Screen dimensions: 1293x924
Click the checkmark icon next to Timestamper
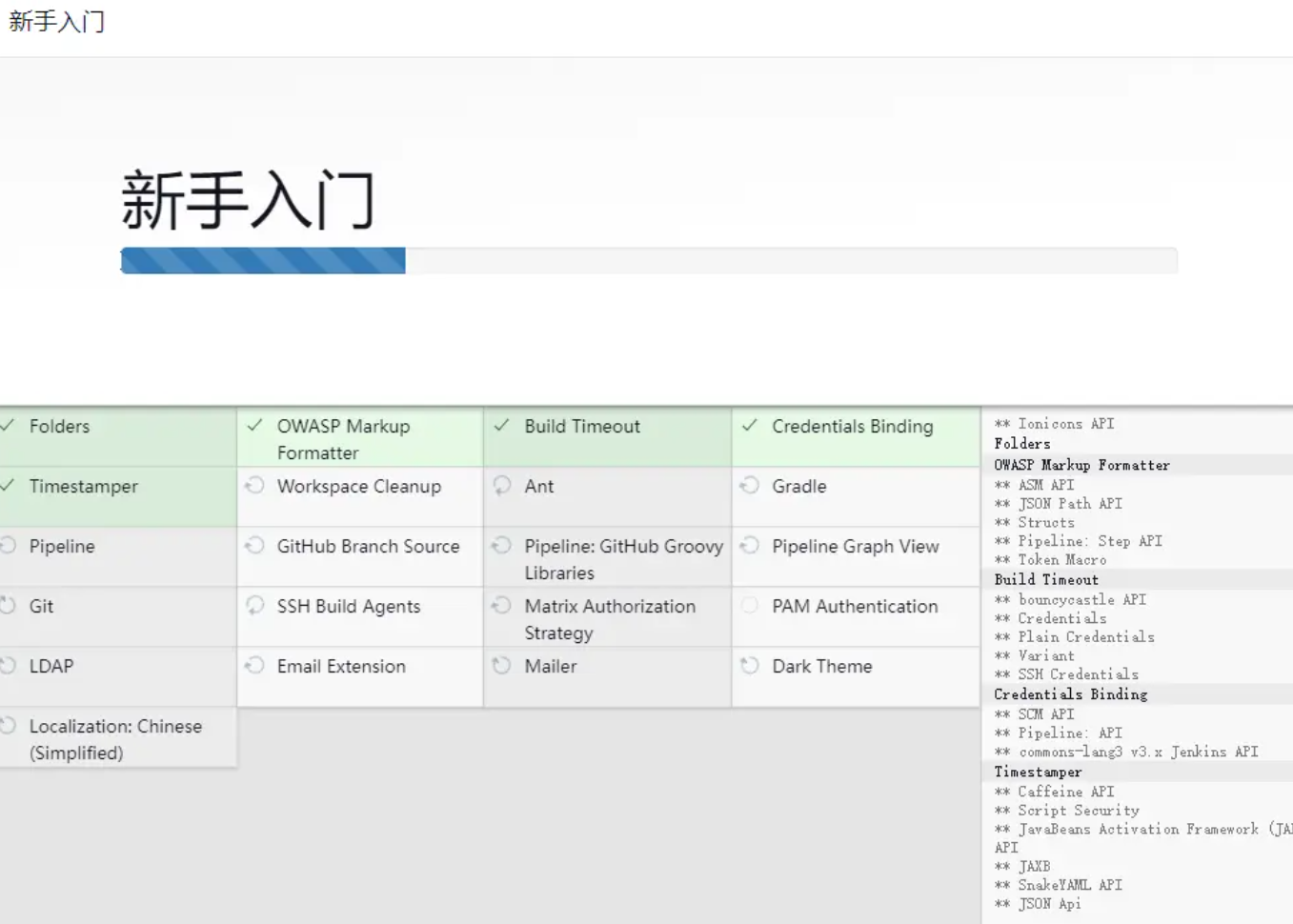point(7,486)
